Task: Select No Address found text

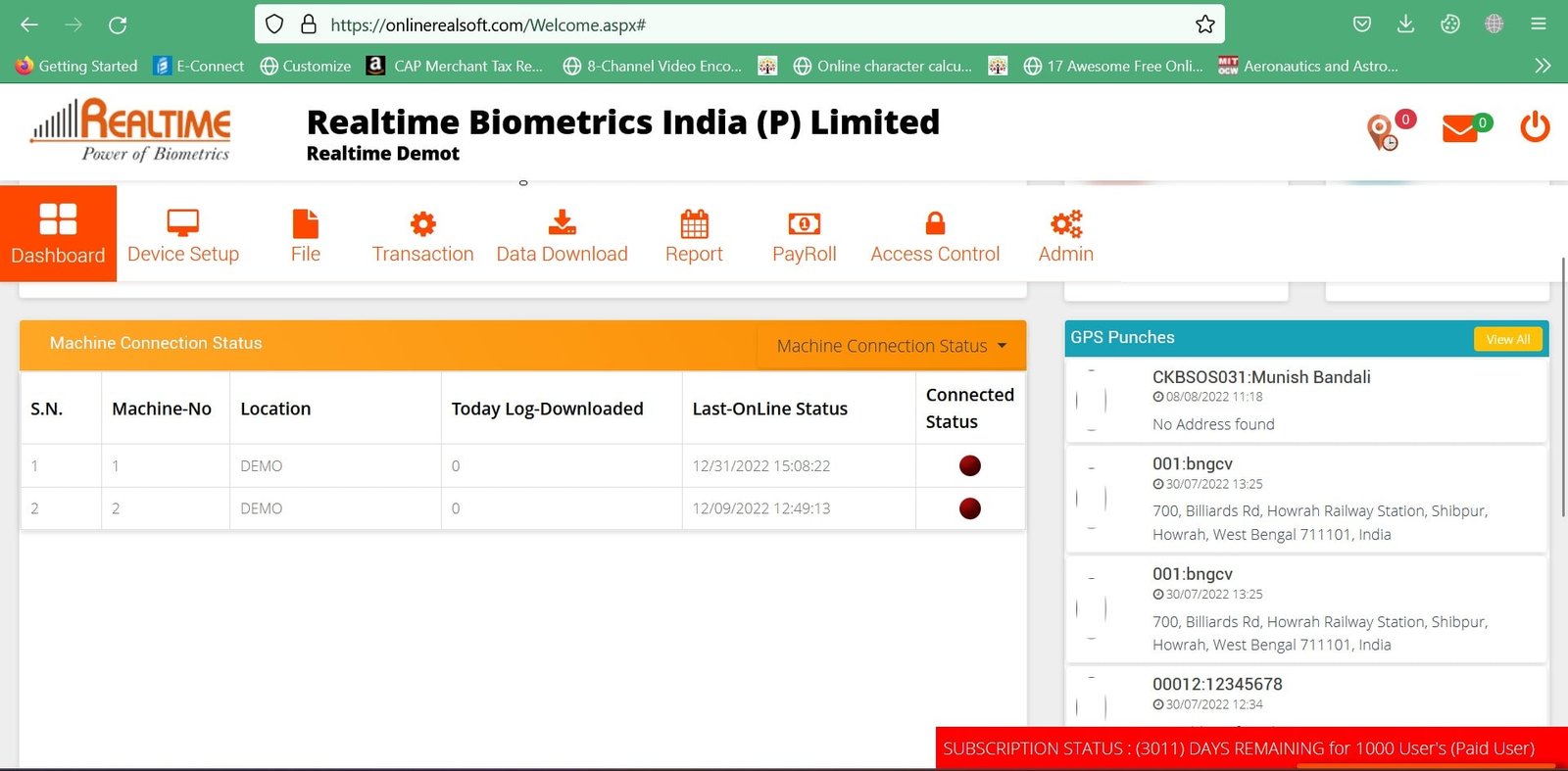Action: [x=1213, y=424]
